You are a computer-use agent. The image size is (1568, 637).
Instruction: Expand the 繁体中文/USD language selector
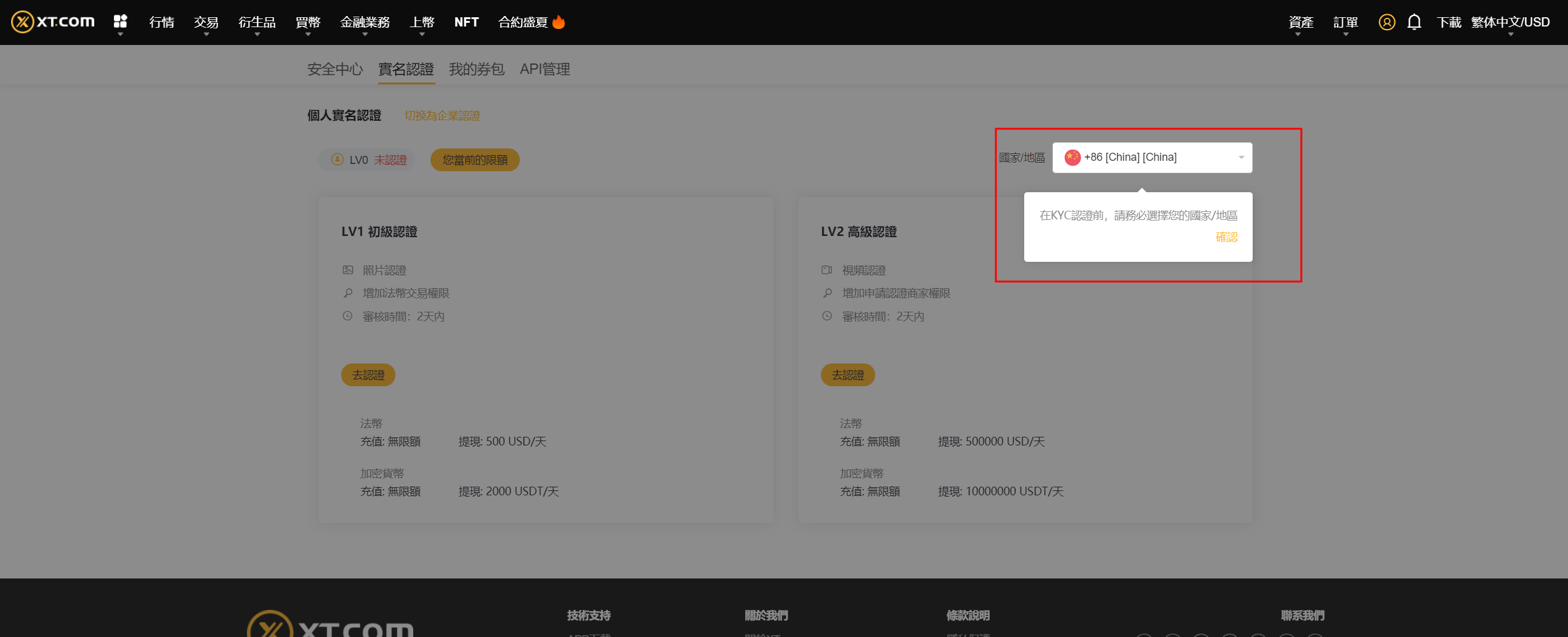point(1510,22)
